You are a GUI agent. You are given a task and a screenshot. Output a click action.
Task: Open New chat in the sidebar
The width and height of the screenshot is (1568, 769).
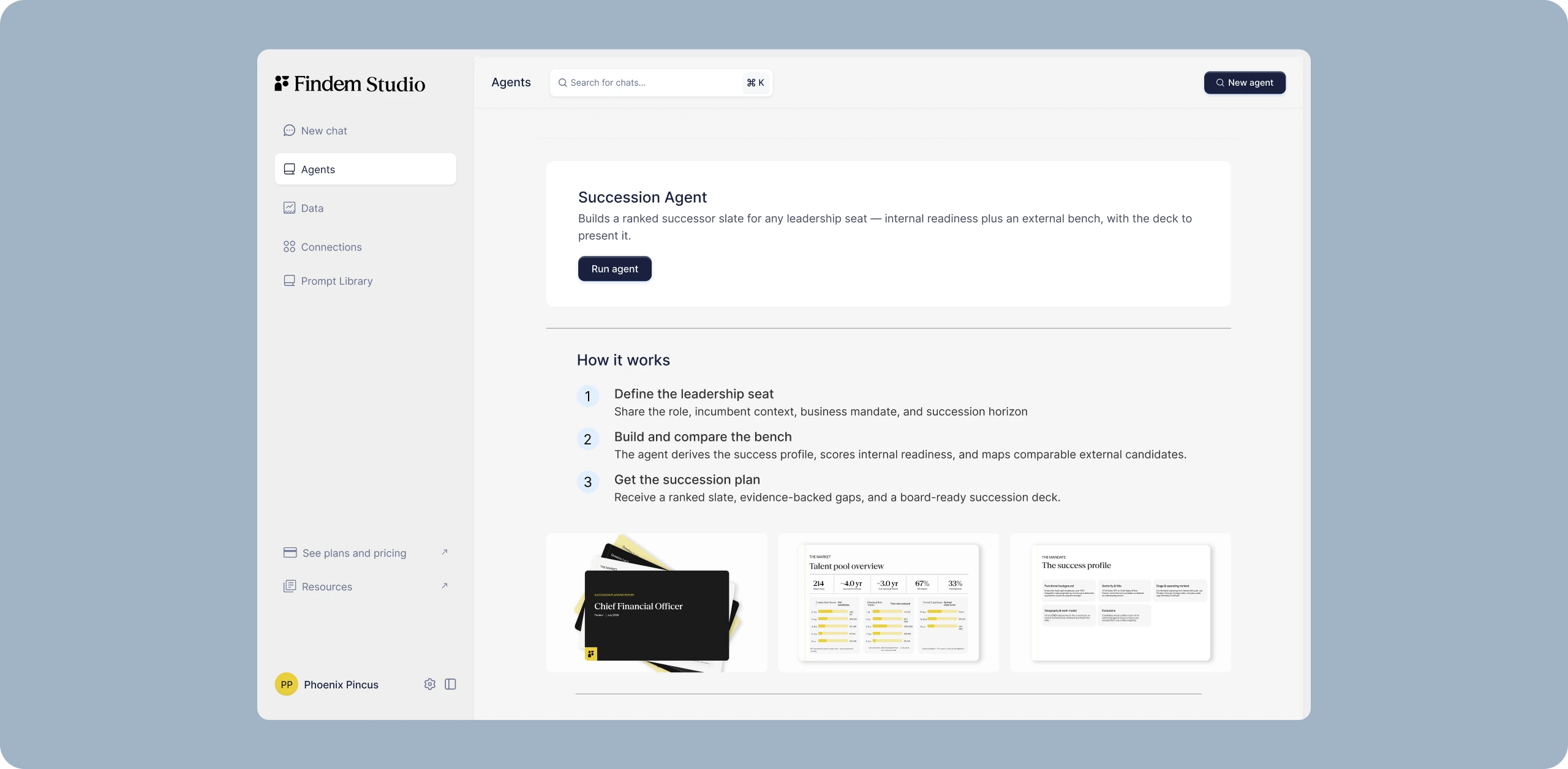coord(365,130)
